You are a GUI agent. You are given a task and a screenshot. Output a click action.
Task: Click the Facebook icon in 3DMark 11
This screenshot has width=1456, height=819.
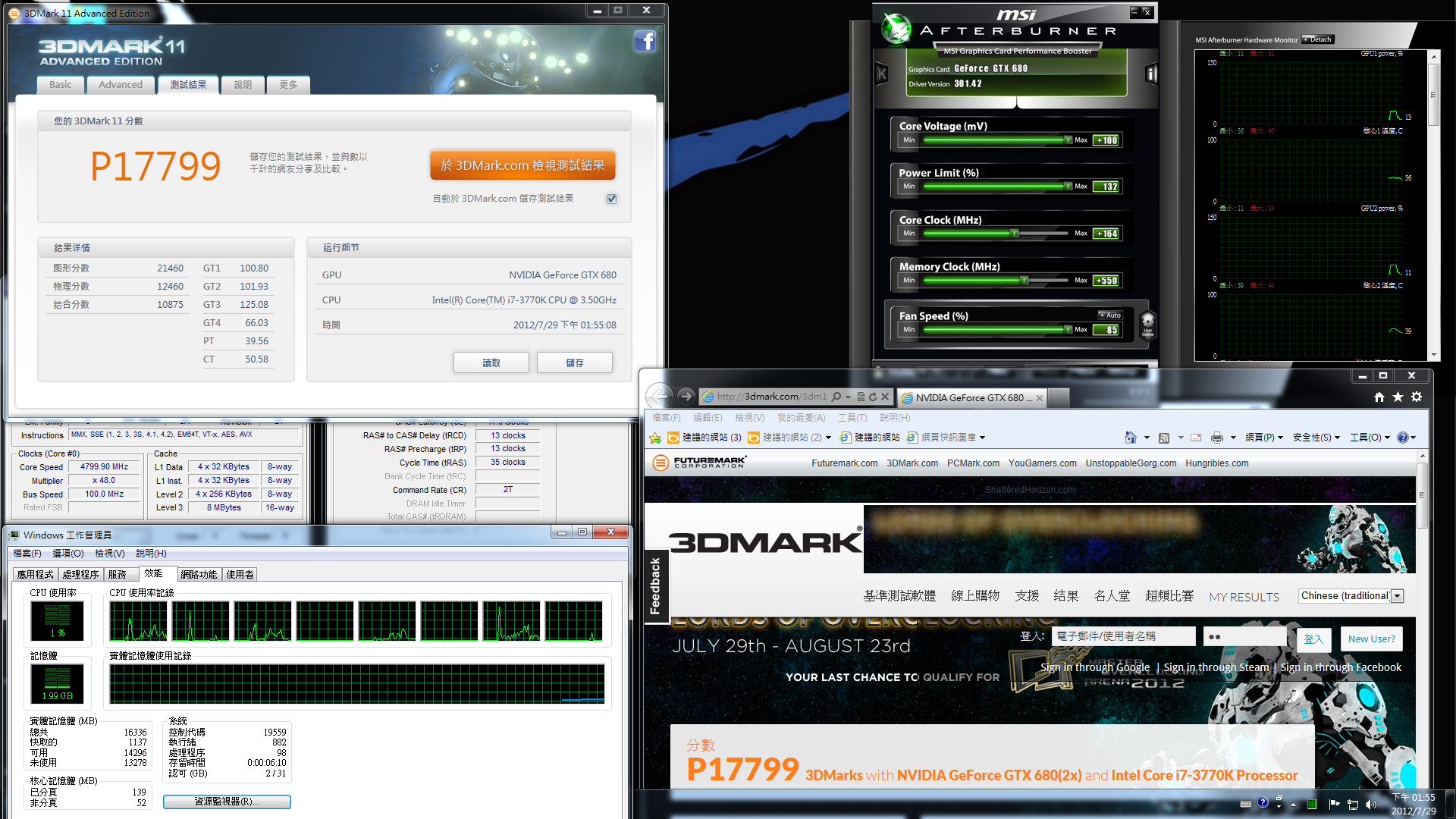coord(645,41)
